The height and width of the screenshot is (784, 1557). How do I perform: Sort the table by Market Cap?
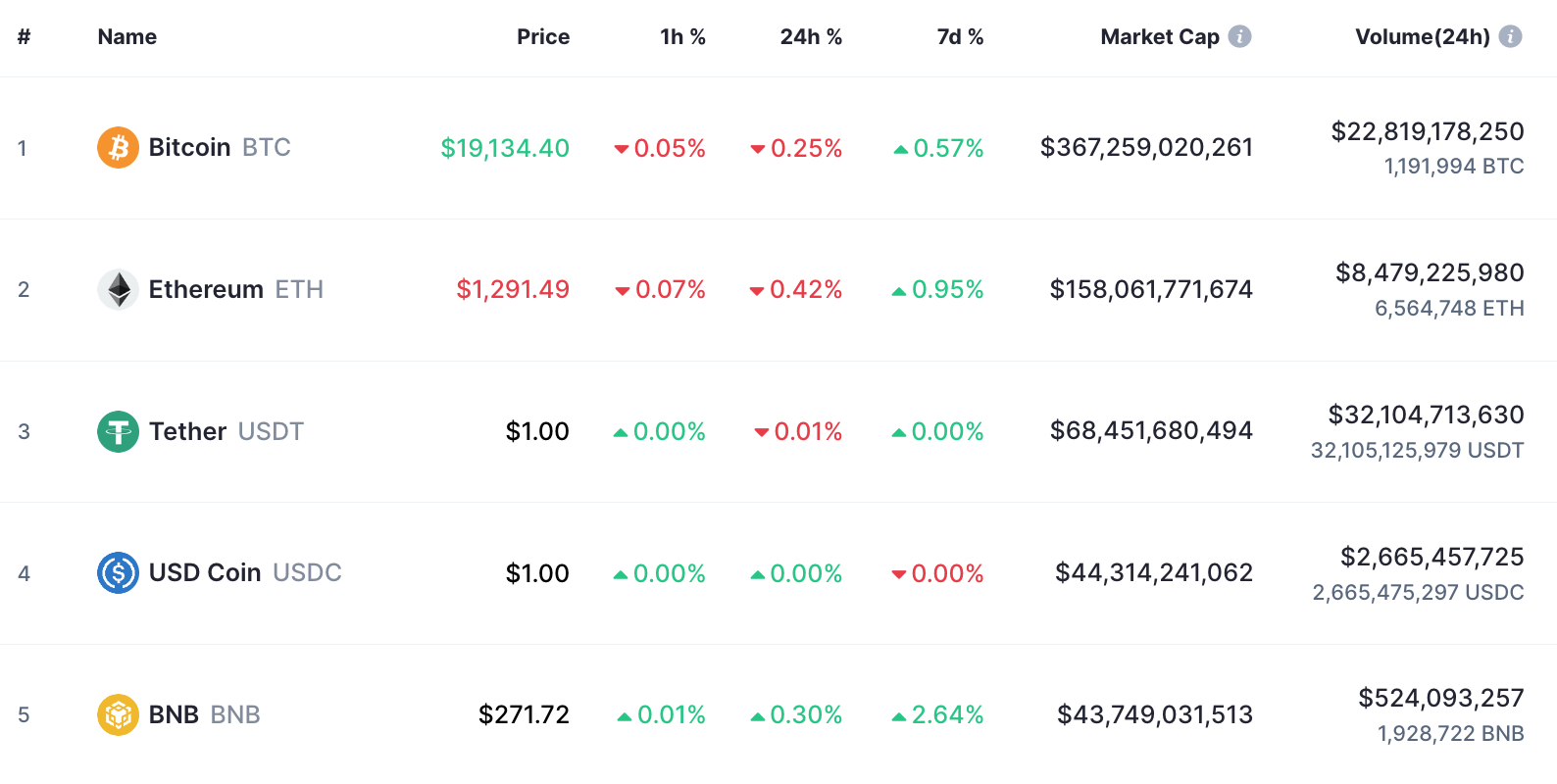1161,36
